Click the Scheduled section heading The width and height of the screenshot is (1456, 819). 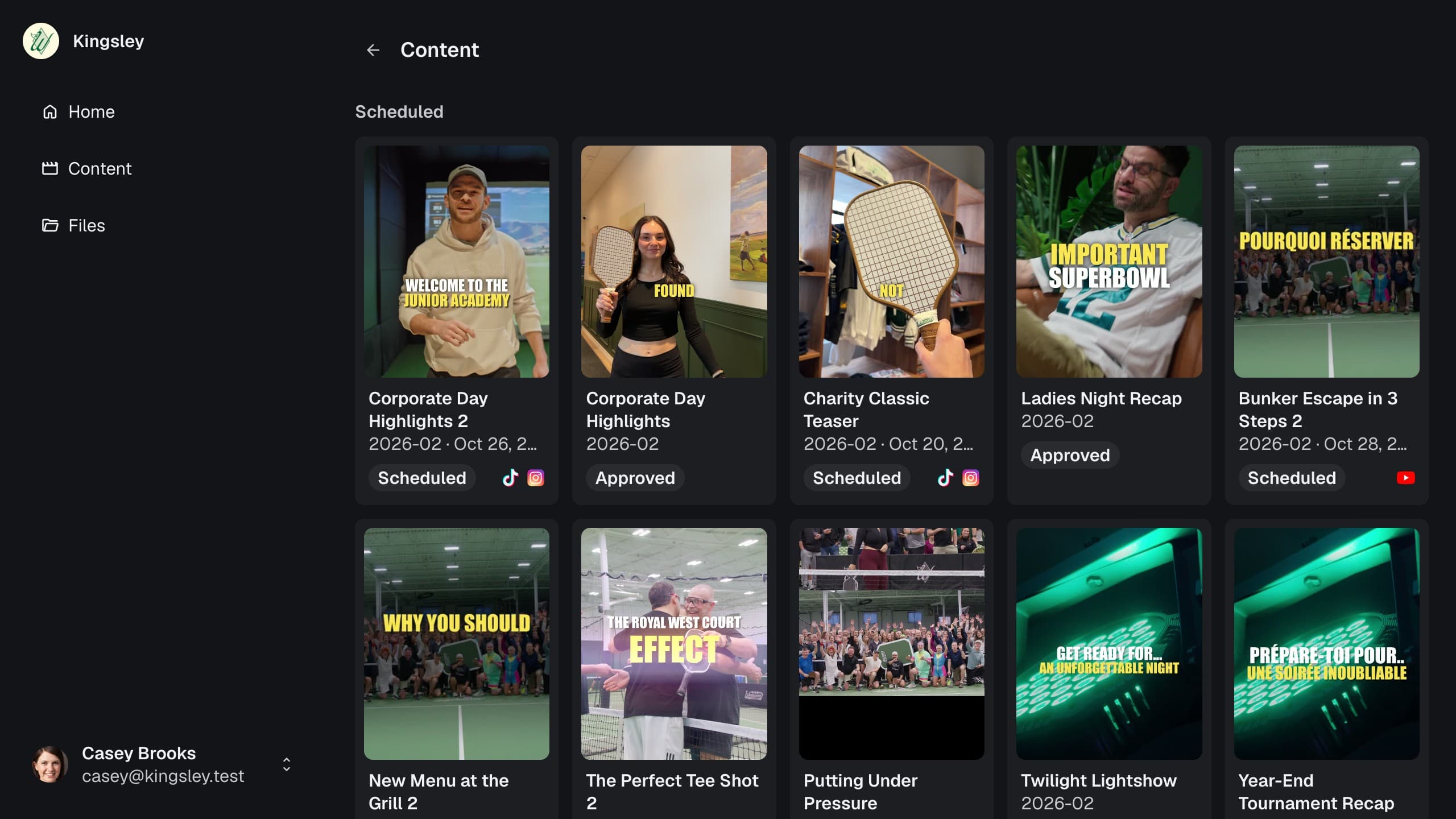(x=399, y=111)
